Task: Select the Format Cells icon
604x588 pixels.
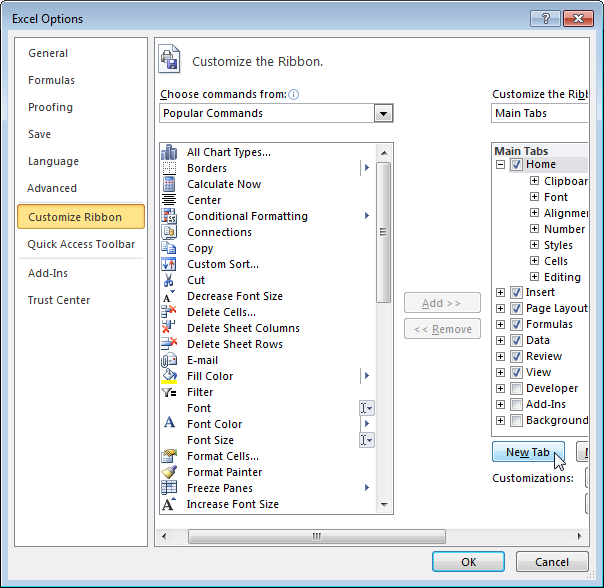Action: click(x=169, y=456)
